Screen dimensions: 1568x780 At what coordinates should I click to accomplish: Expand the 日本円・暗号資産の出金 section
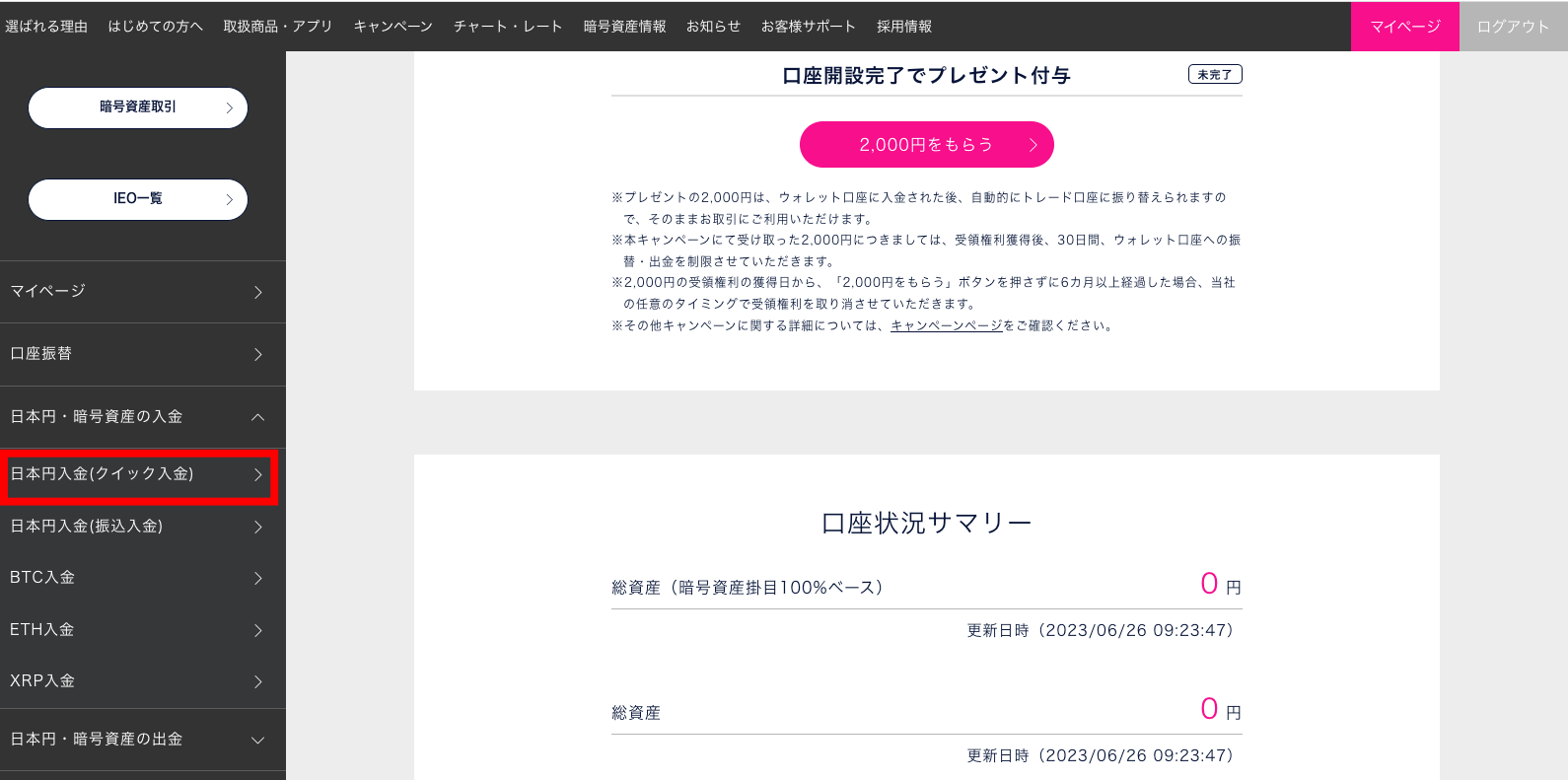click(143, 740)
